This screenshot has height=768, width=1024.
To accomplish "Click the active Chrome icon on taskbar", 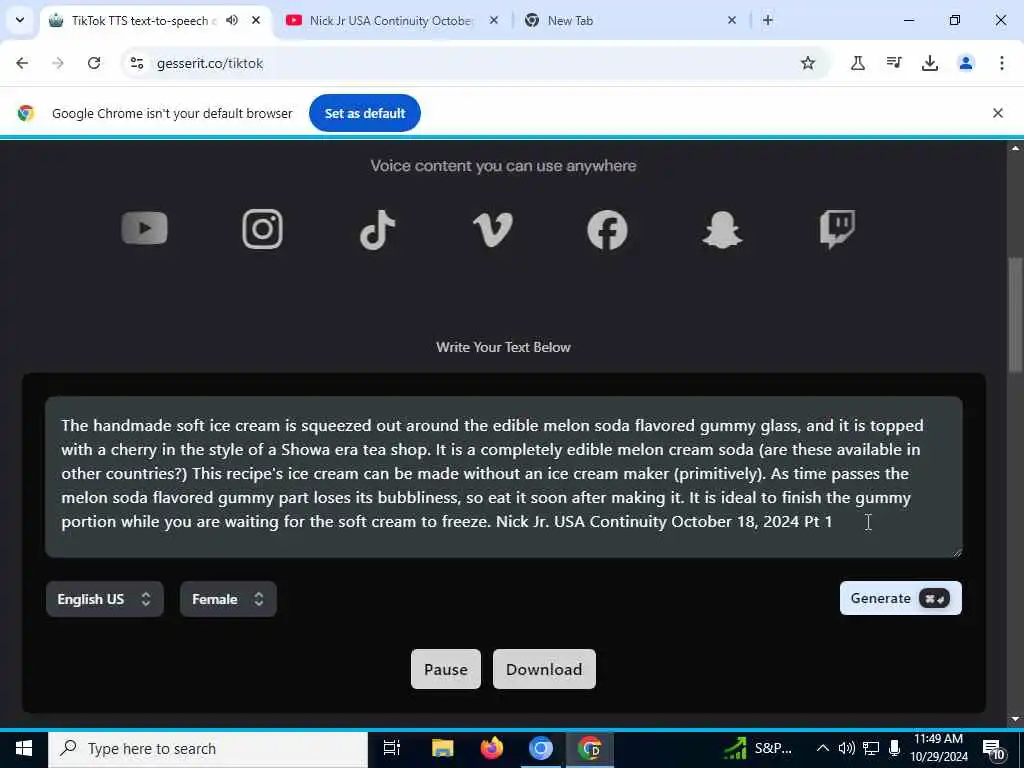I will point(590,748).
